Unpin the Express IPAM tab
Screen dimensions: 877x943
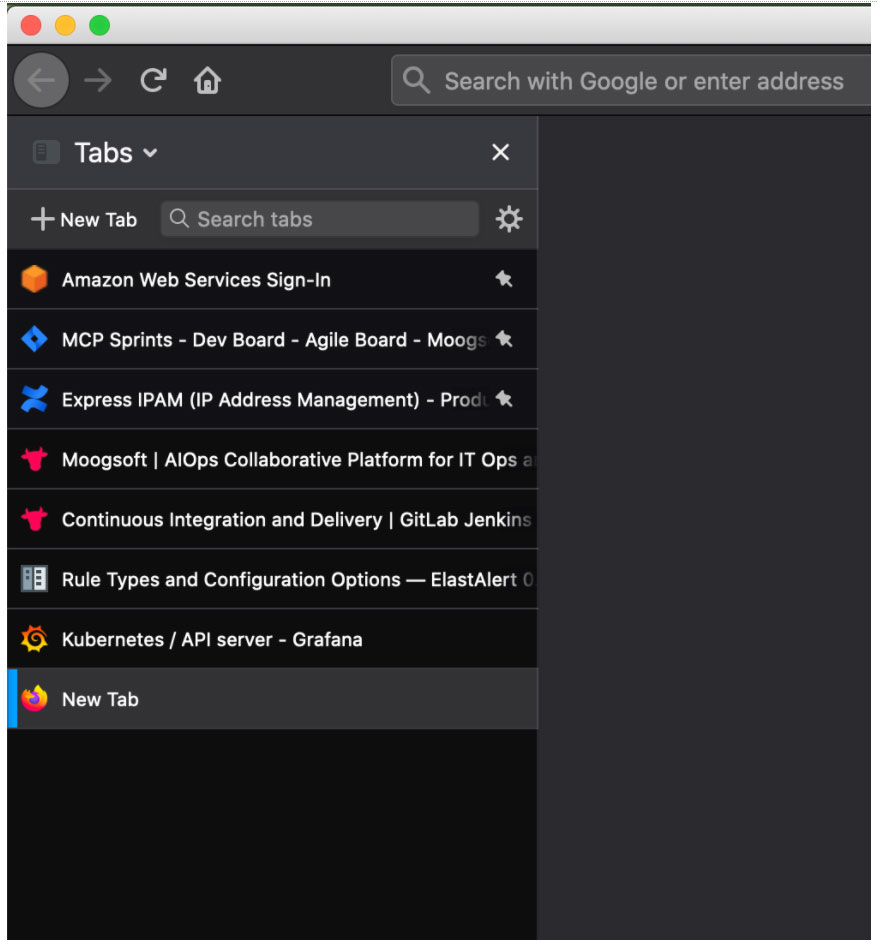click(x=503, y=398)
